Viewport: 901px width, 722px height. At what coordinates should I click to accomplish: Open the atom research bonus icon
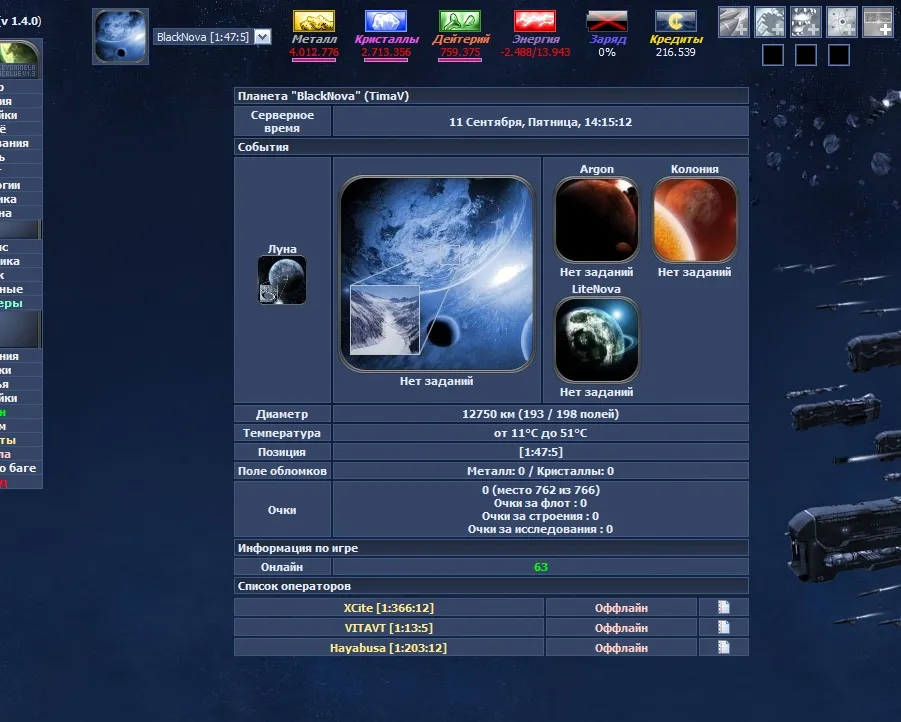tap(842, 22)
